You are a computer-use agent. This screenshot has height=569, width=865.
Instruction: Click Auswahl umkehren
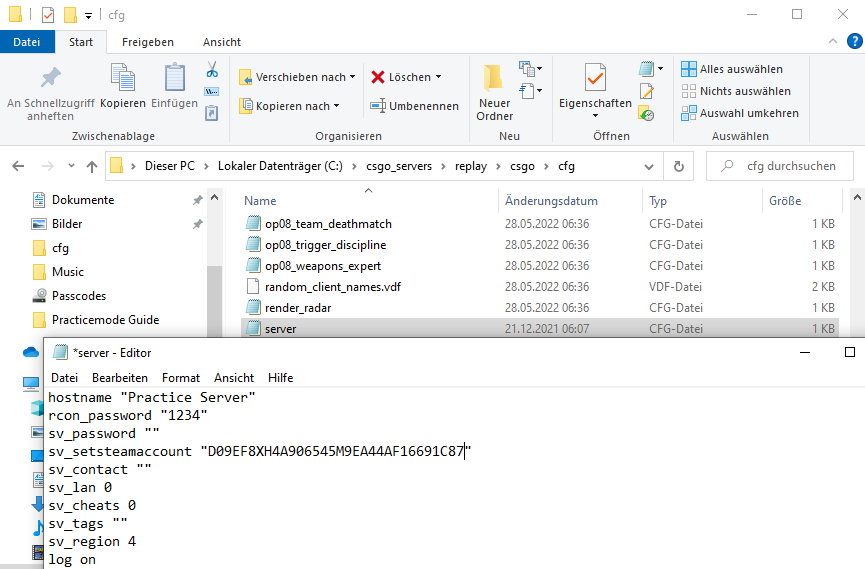740,113
